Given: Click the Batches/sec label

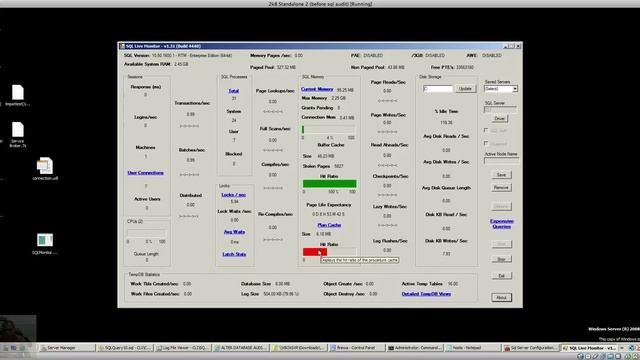Looking at the screenshot, I should [x=192, y=150].
